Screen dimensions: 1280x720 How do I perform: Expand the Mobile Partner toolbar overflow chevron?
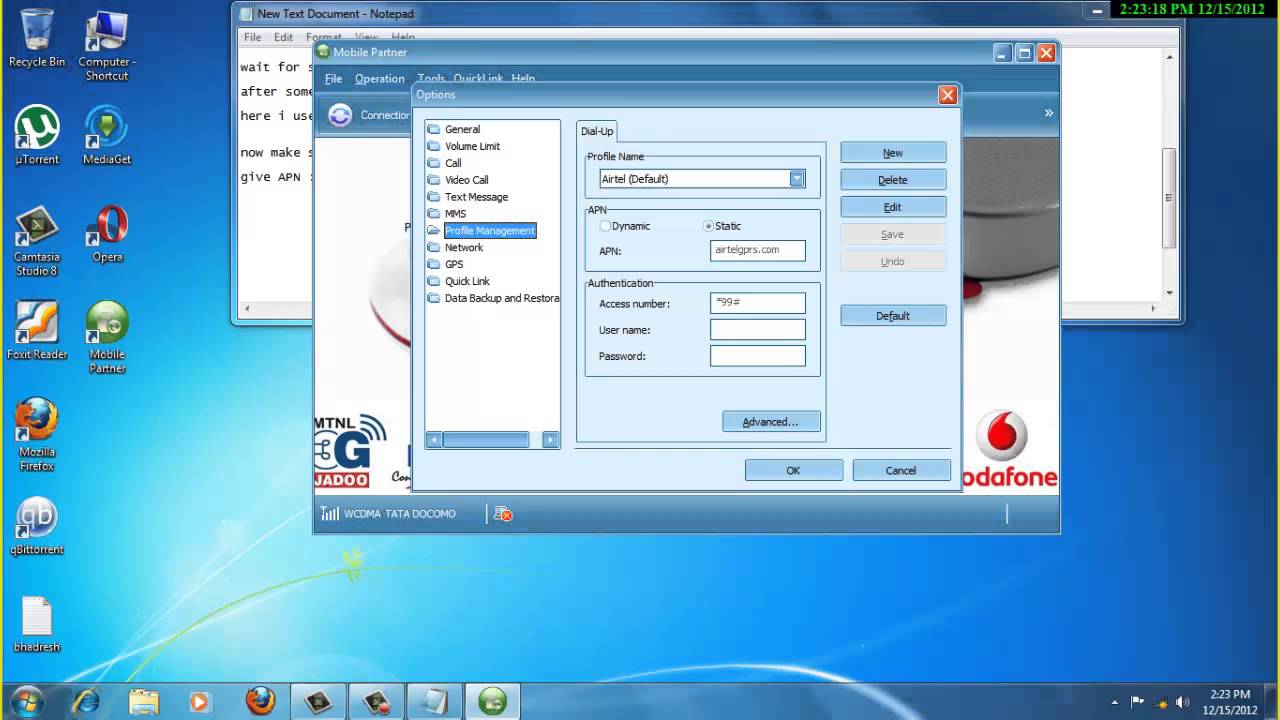(x=1048, y=113)
